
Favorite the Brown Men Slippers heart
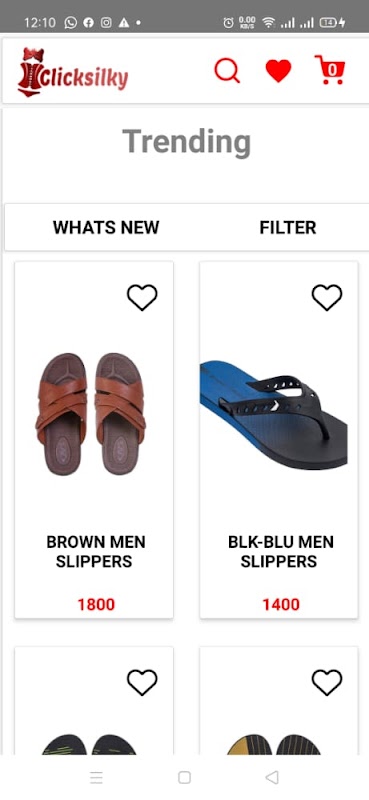coord(142,297)
